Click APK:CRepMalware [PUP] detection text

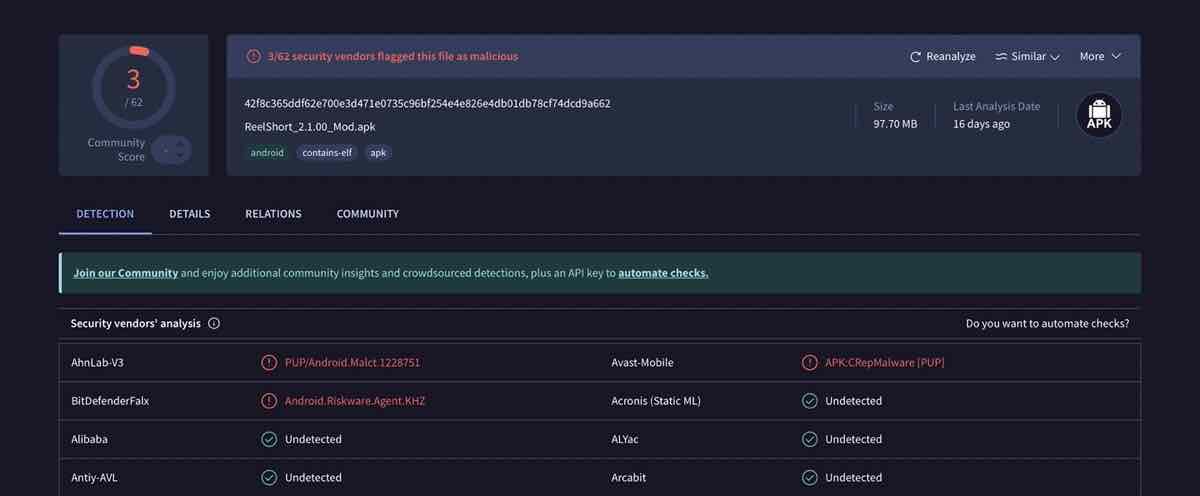[884, 363]
